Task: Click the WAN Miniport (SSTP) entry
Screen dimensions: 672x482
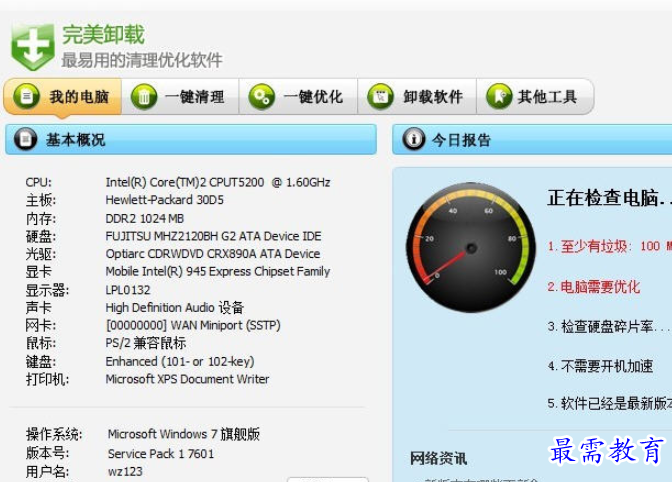Action: click(x=193, y=326)
